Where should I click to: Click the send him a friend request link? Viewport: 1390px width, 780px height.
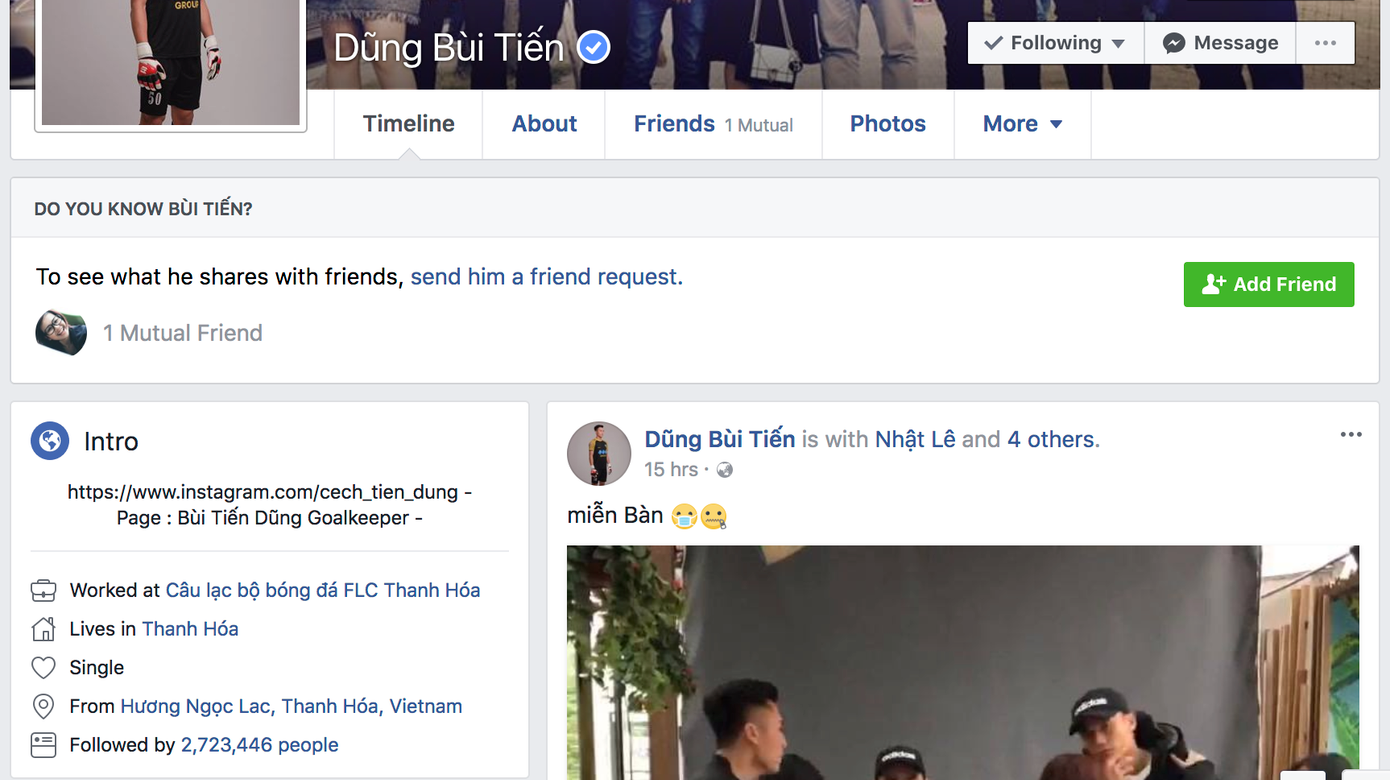point(547,277)
